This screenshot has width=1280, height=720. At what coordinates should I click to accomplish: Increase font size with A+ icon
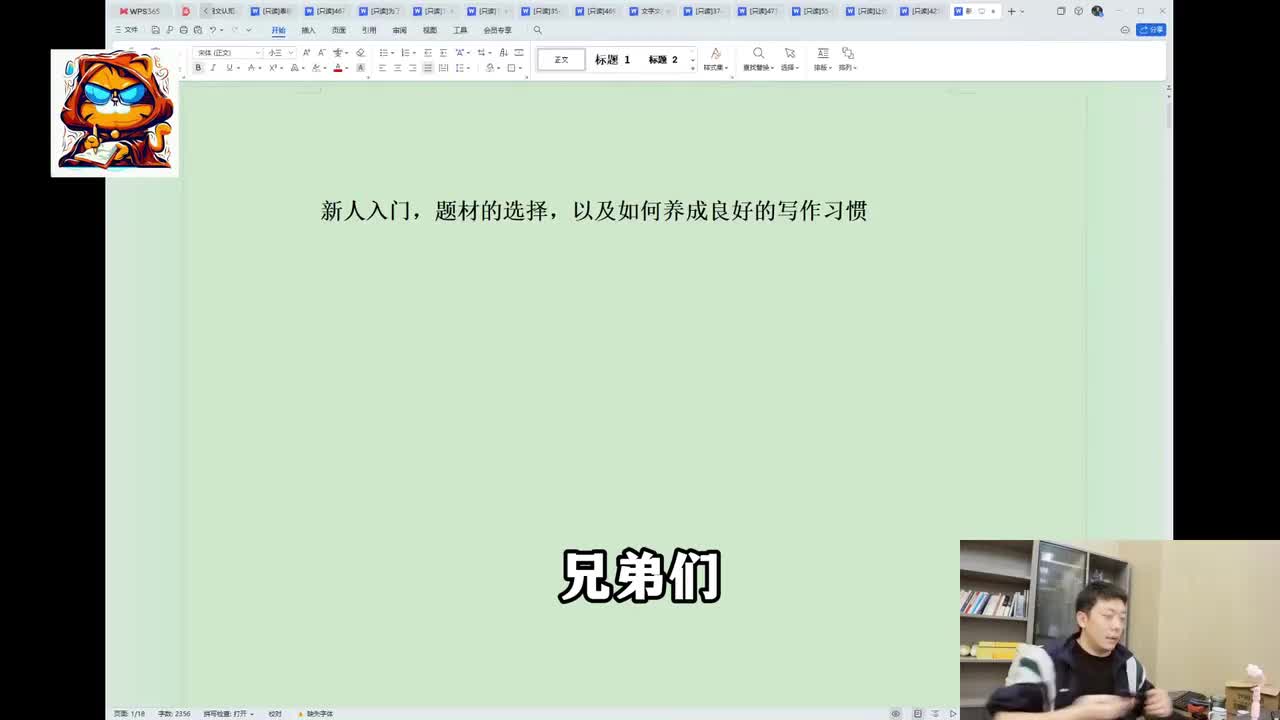pos(306,52)
